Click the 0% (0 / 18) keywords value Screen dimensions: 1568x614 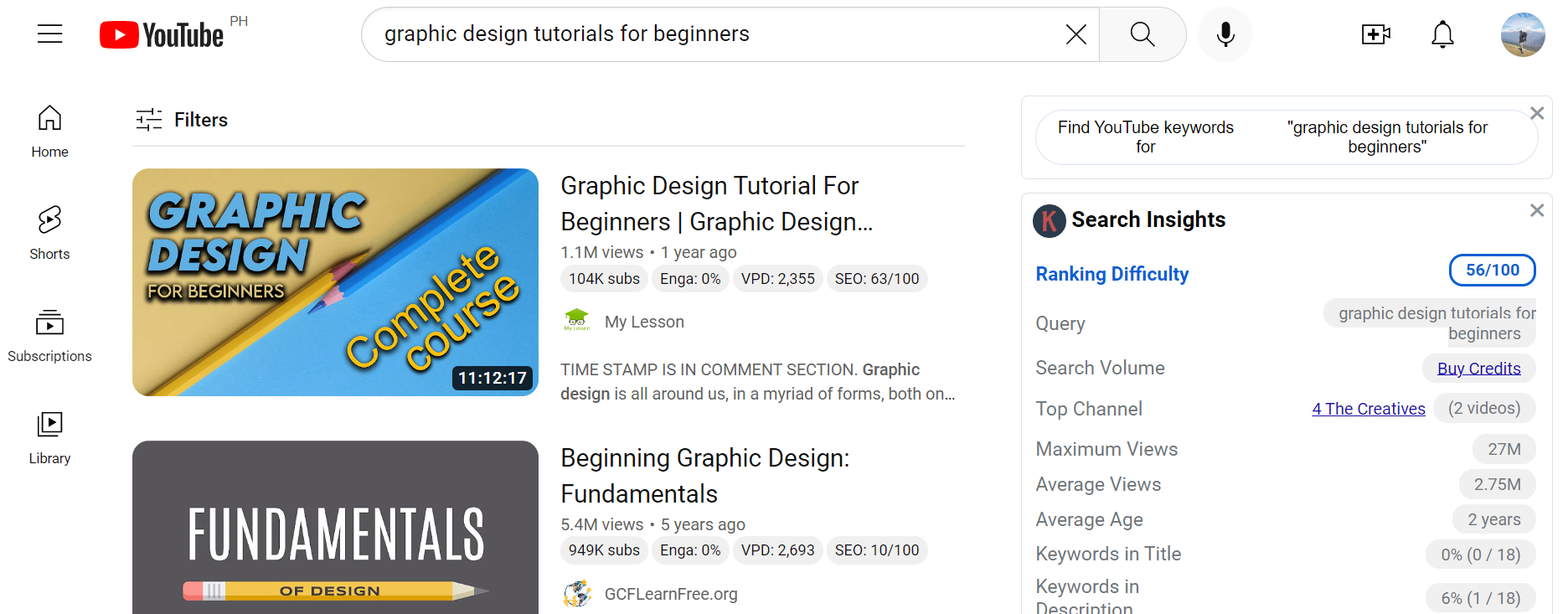(x=1481, y=555)
